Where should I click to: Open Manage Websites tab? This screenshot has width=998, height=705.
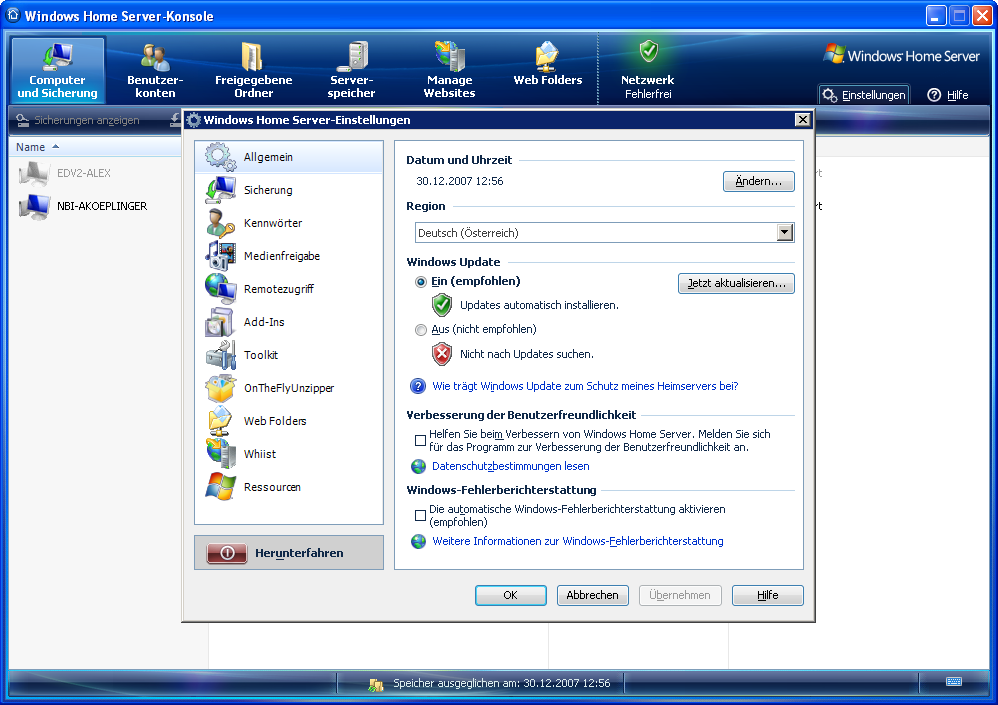[449, 70]
